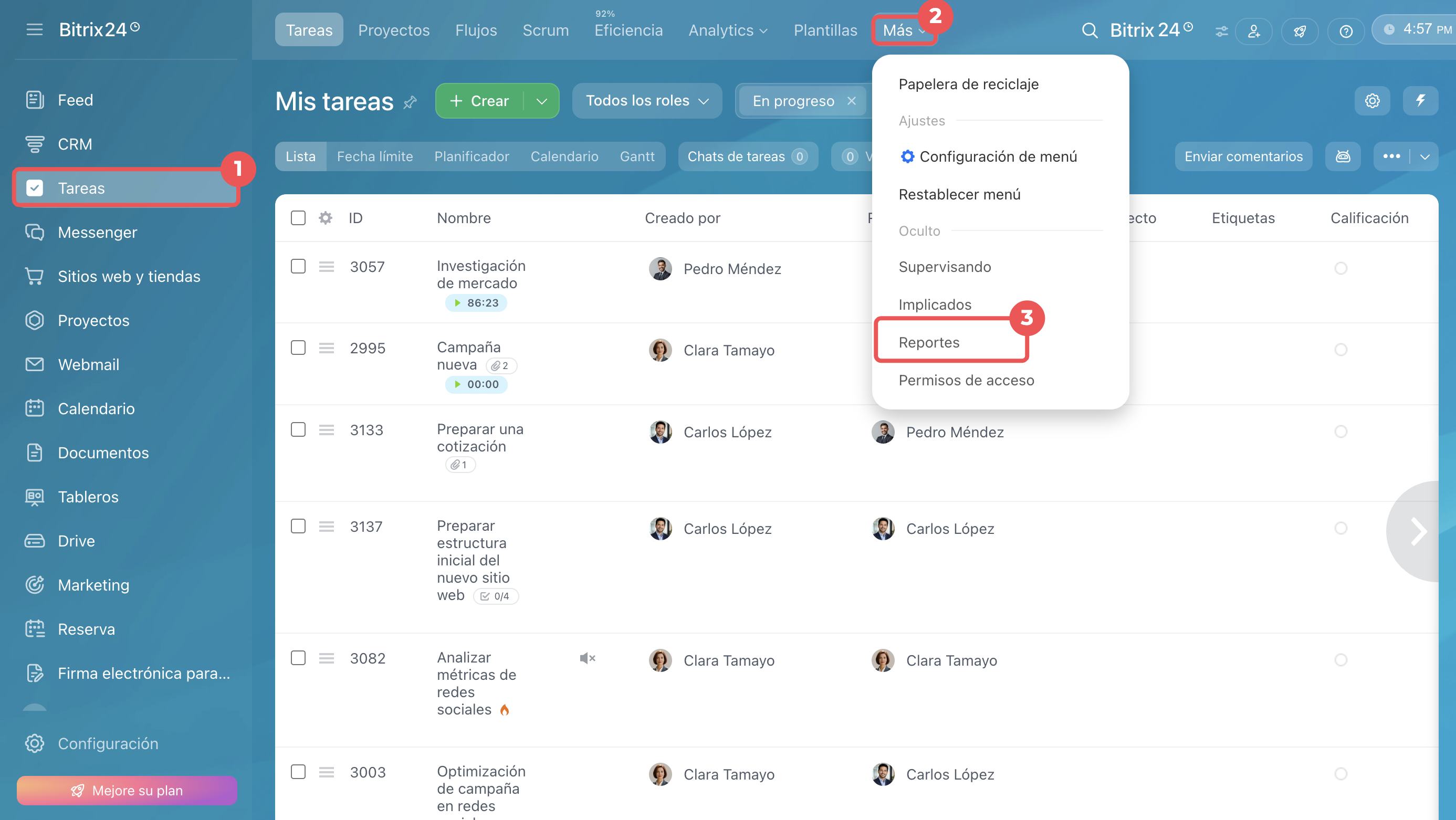
Task: Switch to the Gantt view tab
Action: 637,156
